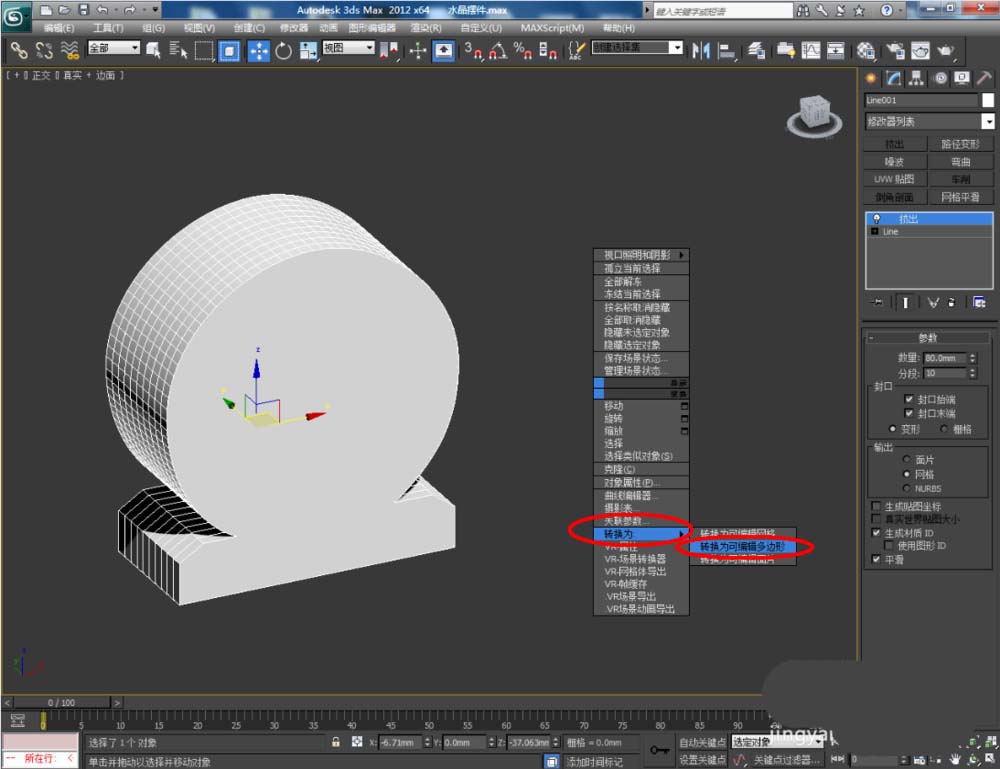This screenshot has width=1000, height=769.
Task: Open the 视图 reference coordinate dropdown
Action: click(348, 48)
